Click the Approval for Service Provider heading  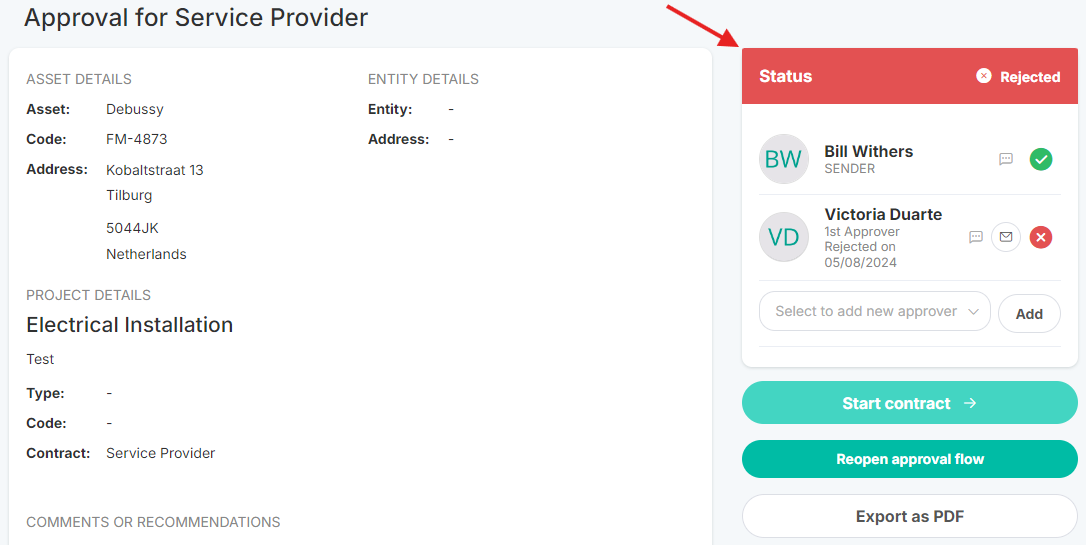196,17
